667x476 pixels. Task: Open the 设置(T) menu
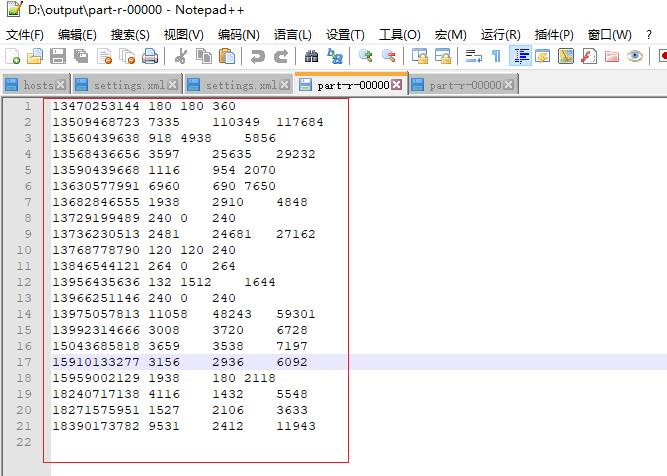point(345,34)
